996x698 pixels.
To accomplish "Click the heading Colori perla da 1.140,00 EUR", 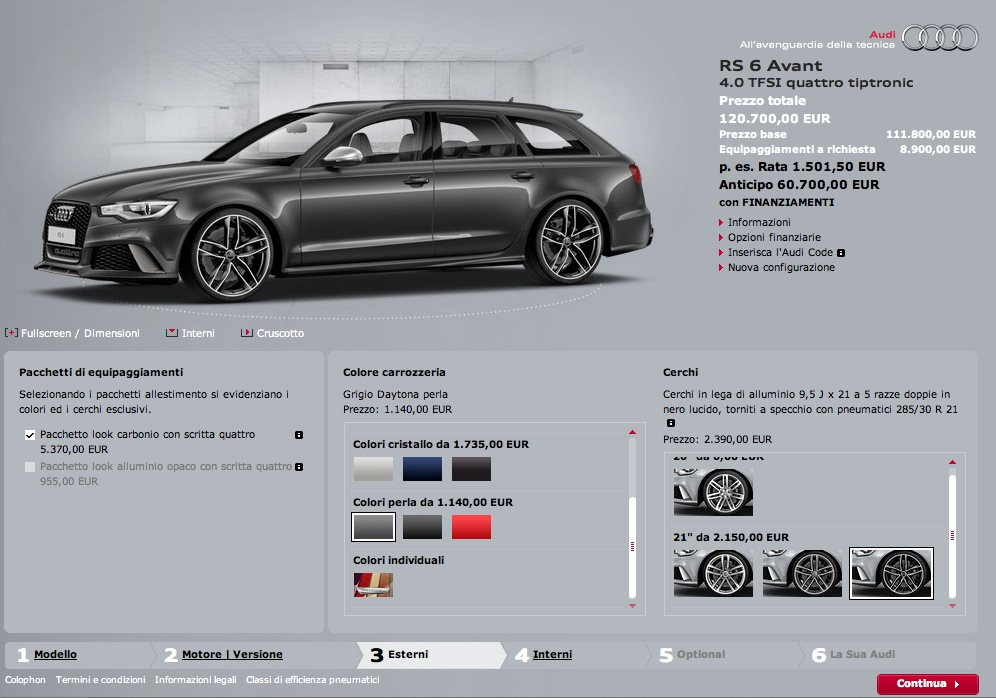I will pyautogui.click(x=433, y=502).
